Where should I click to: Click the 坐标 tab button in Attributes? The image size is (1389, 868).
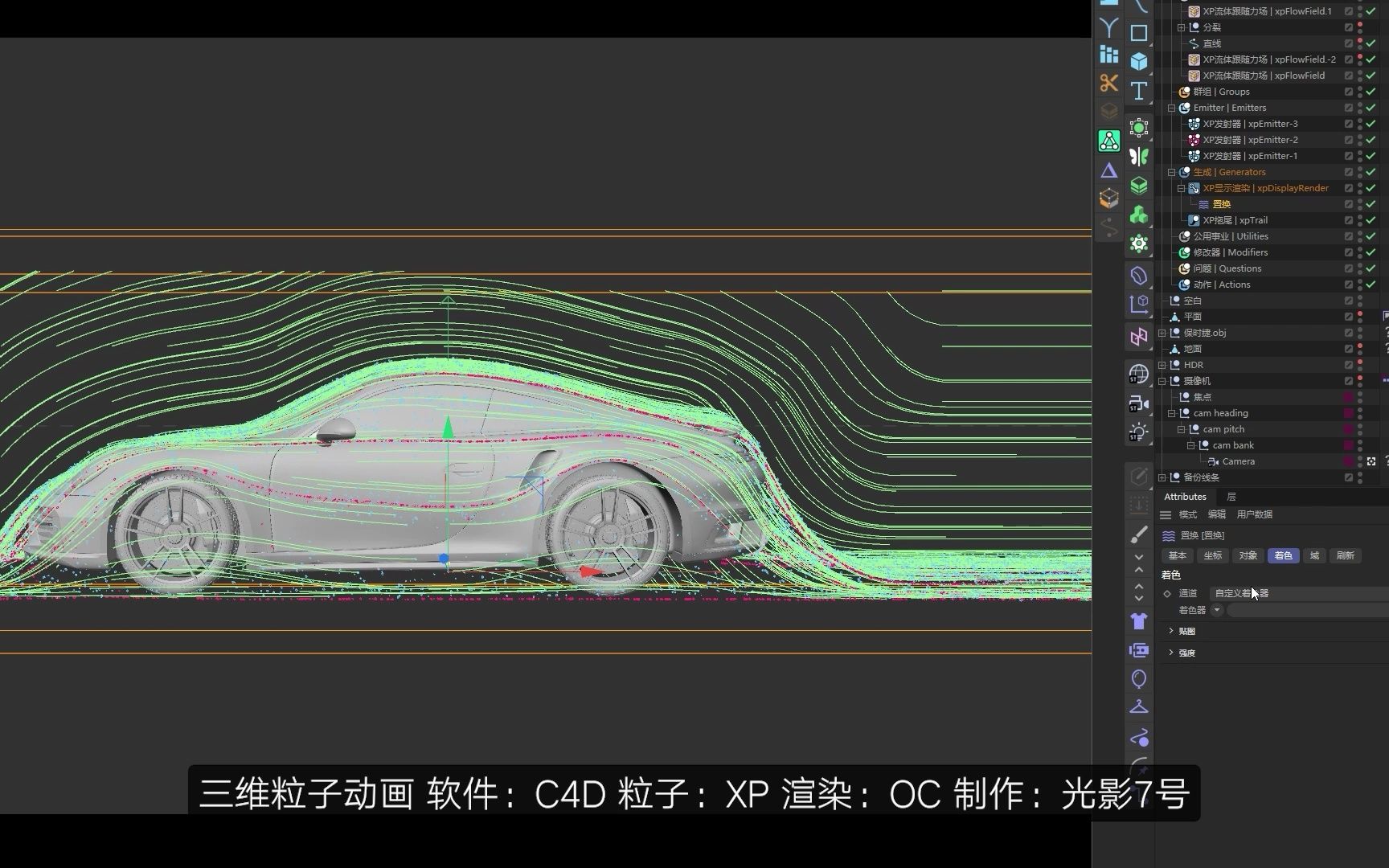click(x=1212, y=555)
